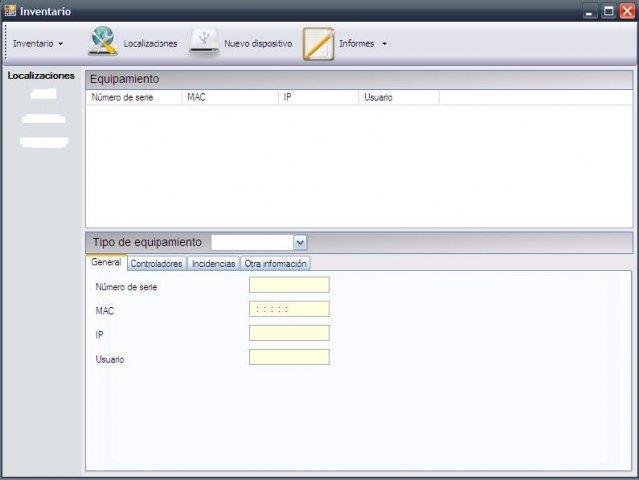Focus the Número de serie input field

click(289, 285)
